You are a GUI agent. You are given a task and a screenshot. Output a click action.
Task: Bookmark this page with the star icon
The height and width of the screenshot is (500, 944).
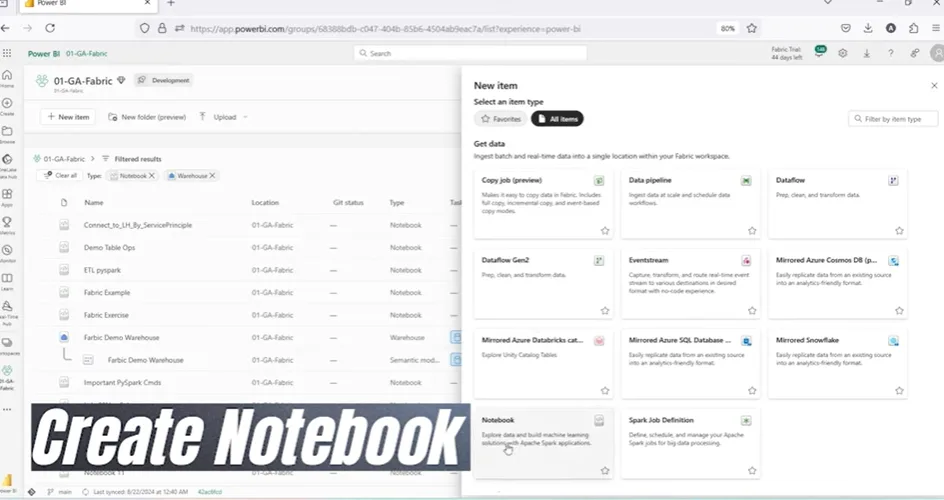pyautogui.click(x=751, y=28)
